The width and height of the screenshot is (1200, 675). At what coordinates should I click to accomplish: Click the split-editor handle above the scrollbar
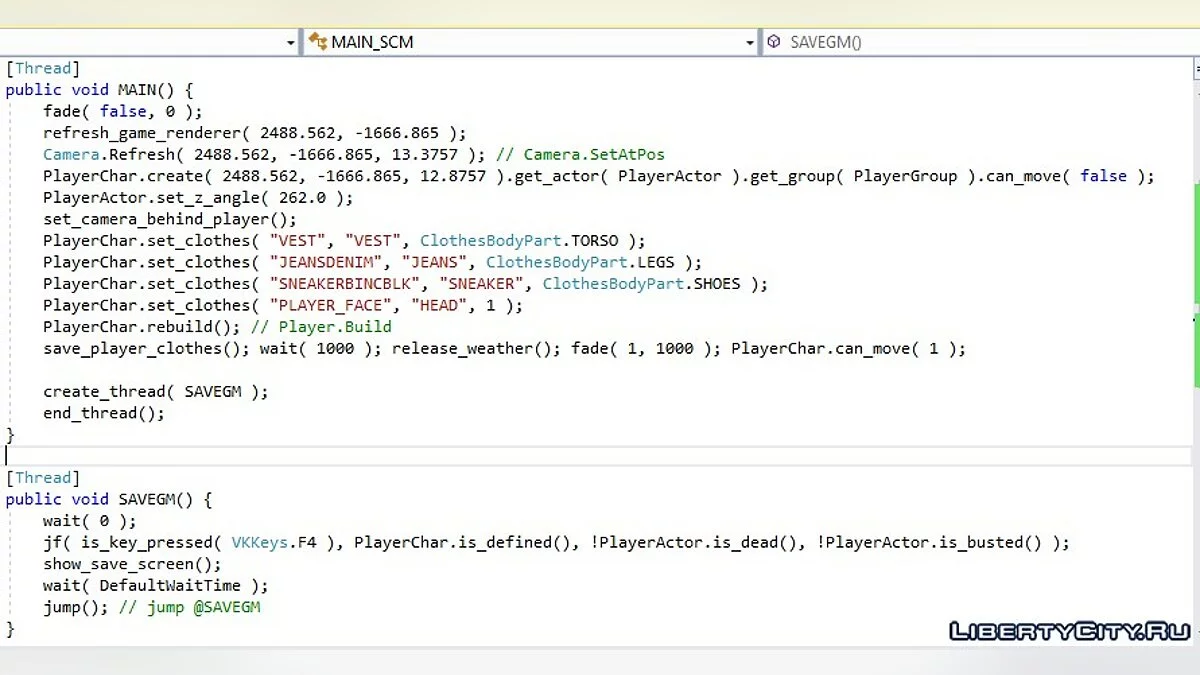[x=1195, y=68]
